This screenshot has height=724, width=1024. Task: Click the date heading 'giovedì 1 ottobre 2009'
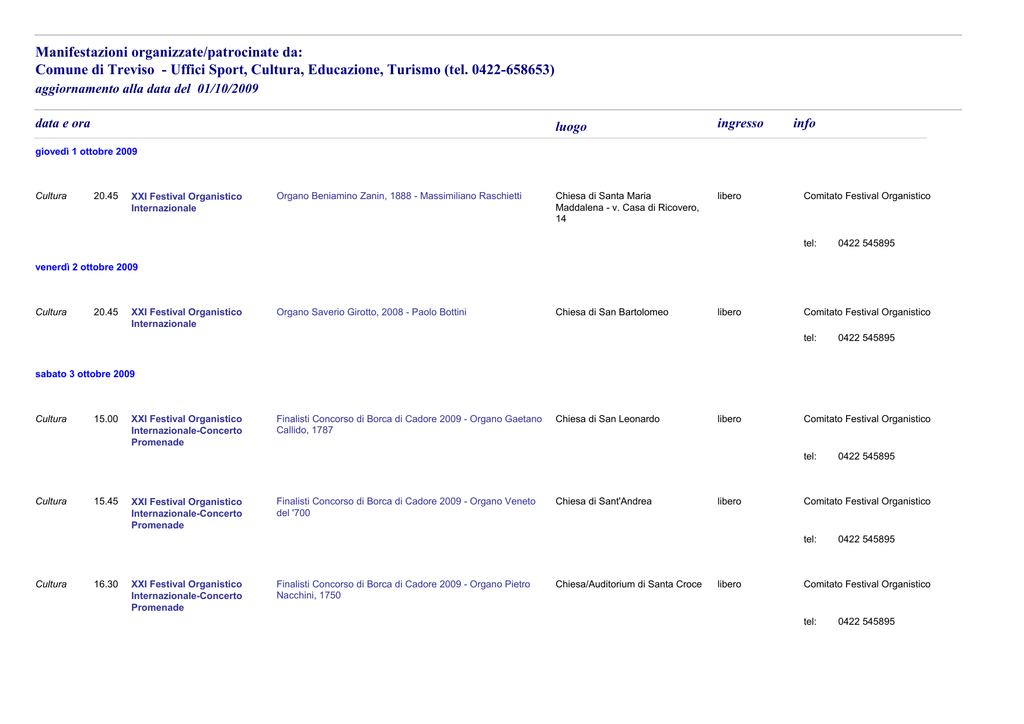point(86,151)
